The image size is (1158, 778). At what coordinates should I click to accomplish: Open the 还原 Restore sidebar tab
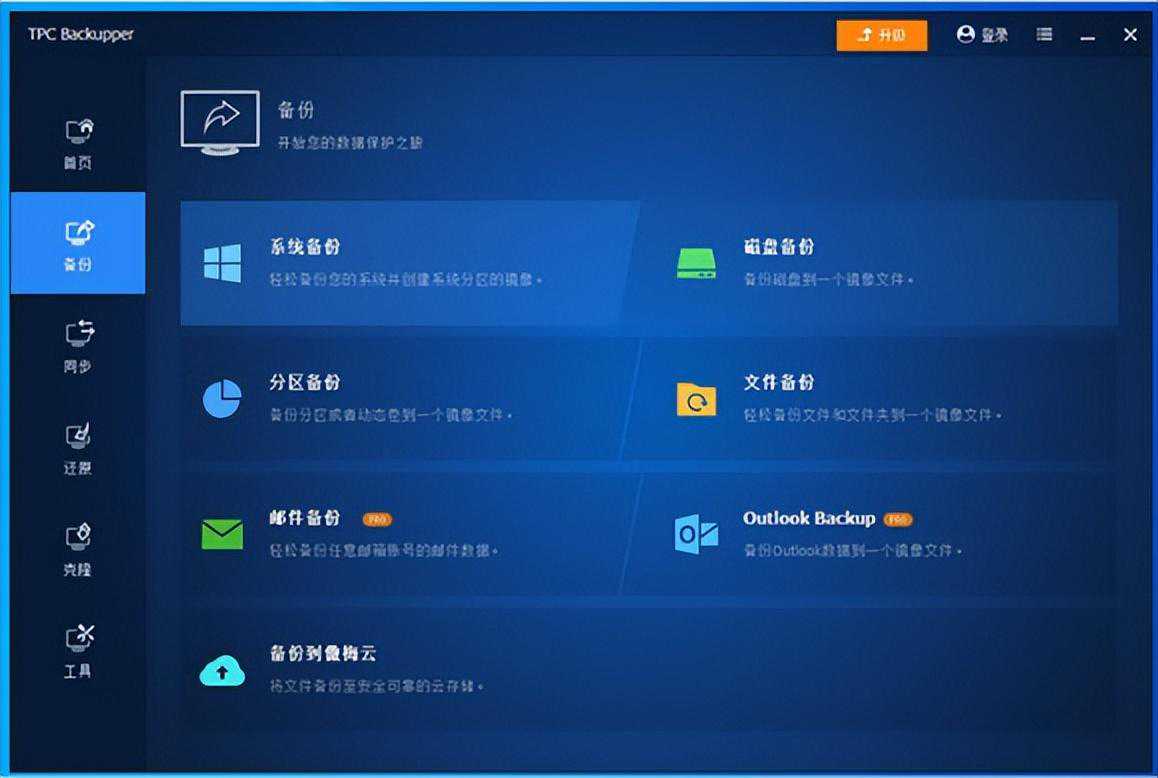tap(78, 448)
